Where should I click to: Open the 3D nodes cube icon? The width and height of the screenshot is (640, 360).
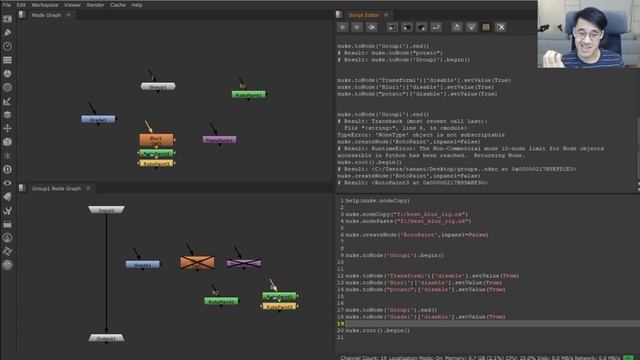[x=7, y=142]
